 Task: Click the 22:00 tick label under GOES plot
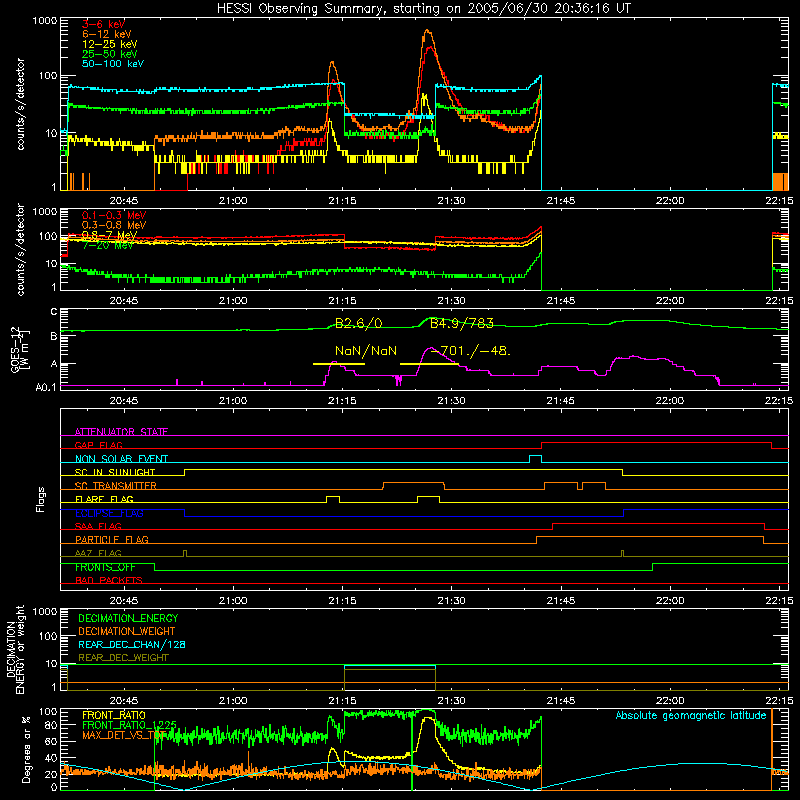669,401
